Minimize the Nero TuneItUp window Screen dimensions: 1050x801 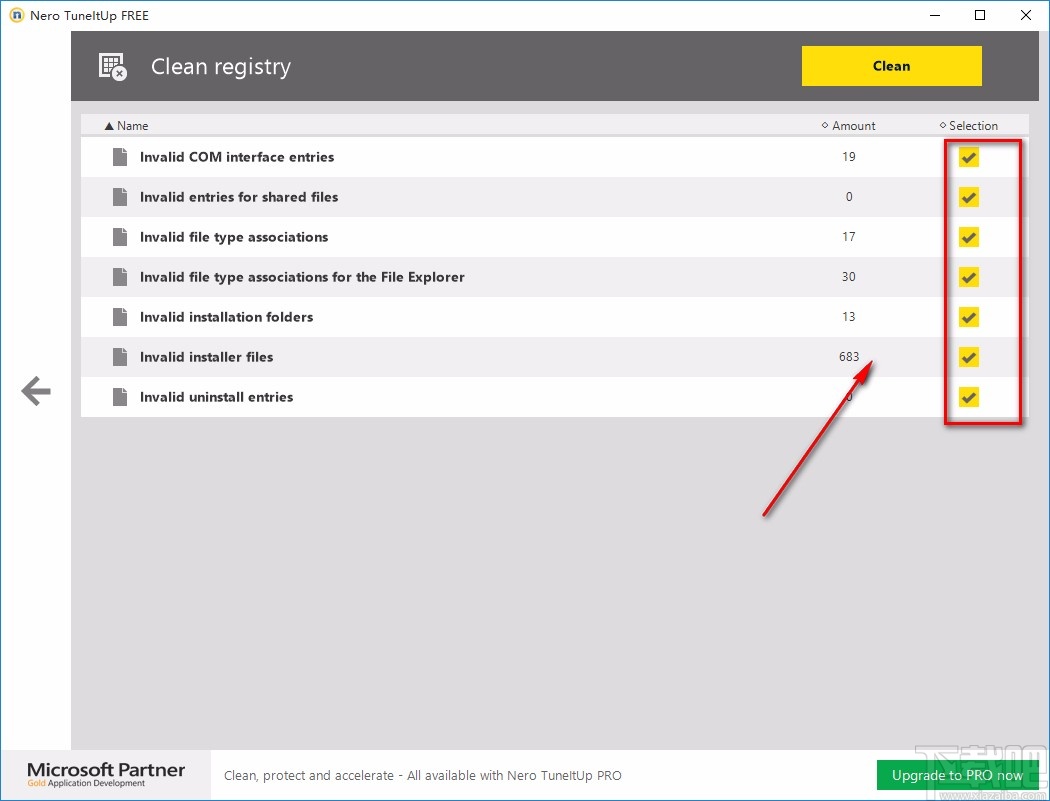coord(935,15)
